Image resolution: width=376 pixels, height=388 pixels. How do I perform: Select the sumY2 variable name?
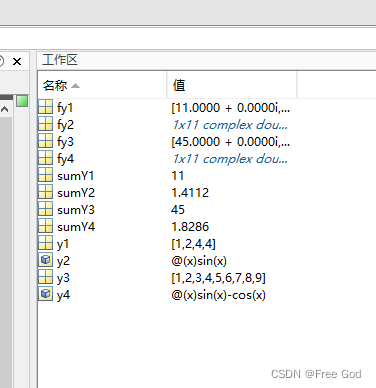coord(76,193)
